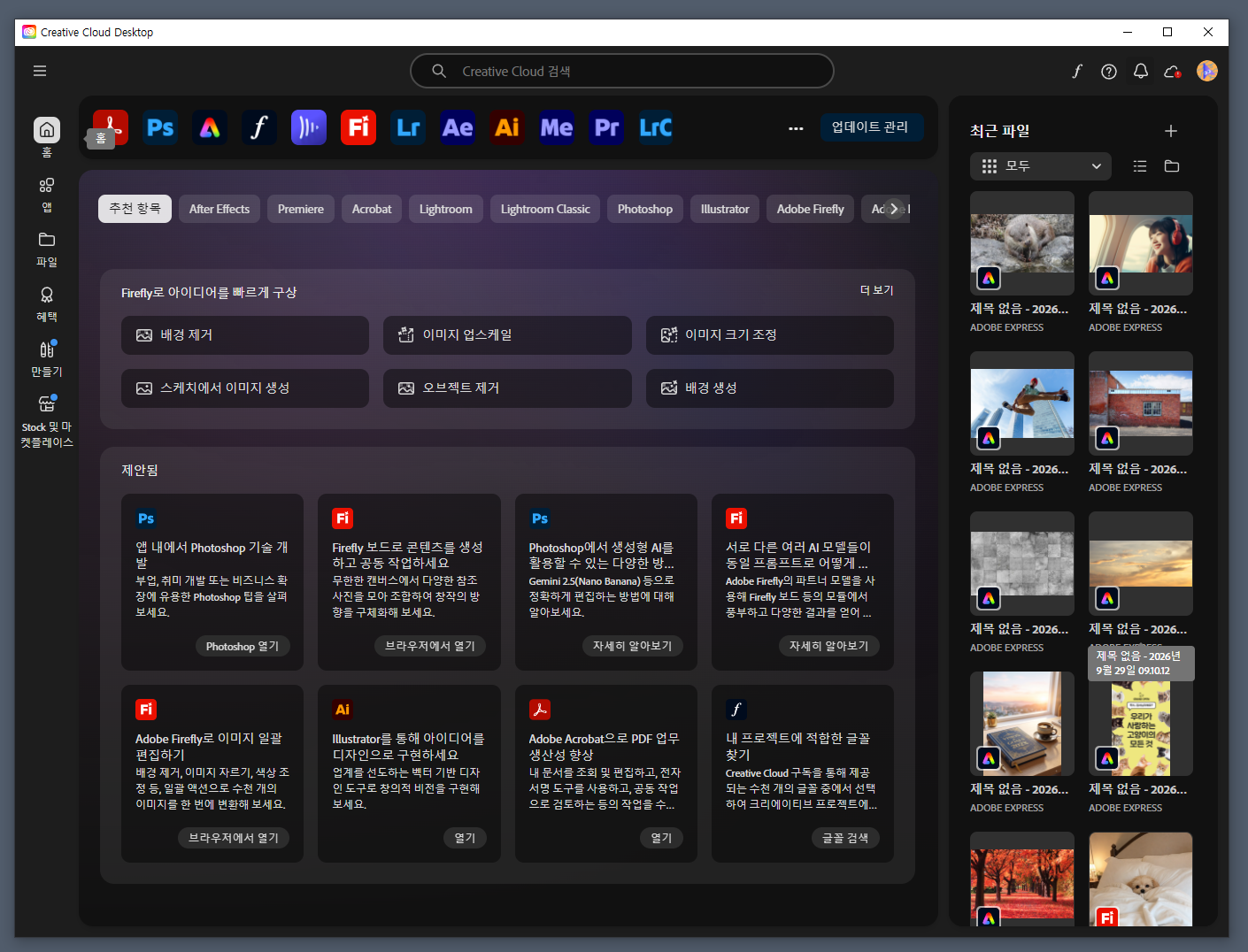This screenshot has width=1248, height=952.
Task: Go to the 앱 sidebar section
Action: point(47,194)
